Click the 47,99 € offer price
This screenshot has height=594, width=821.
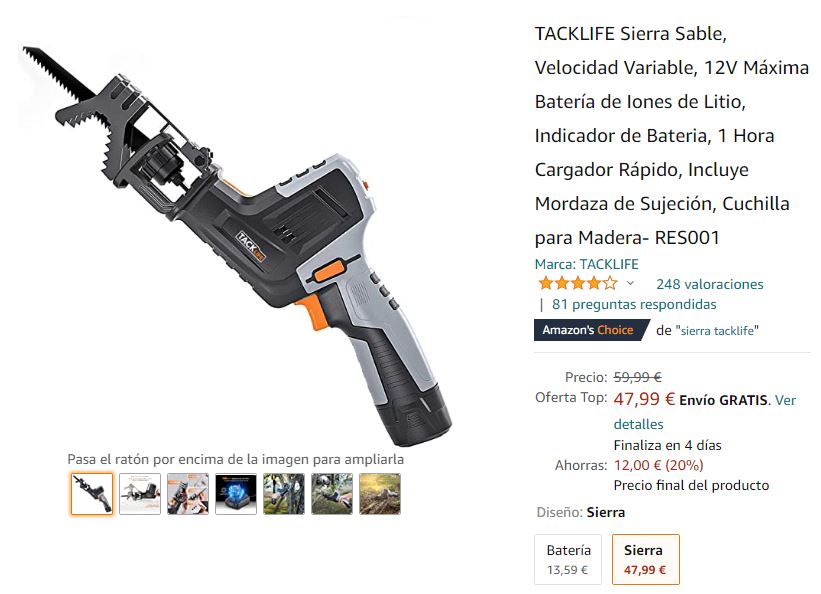(644, 399)
